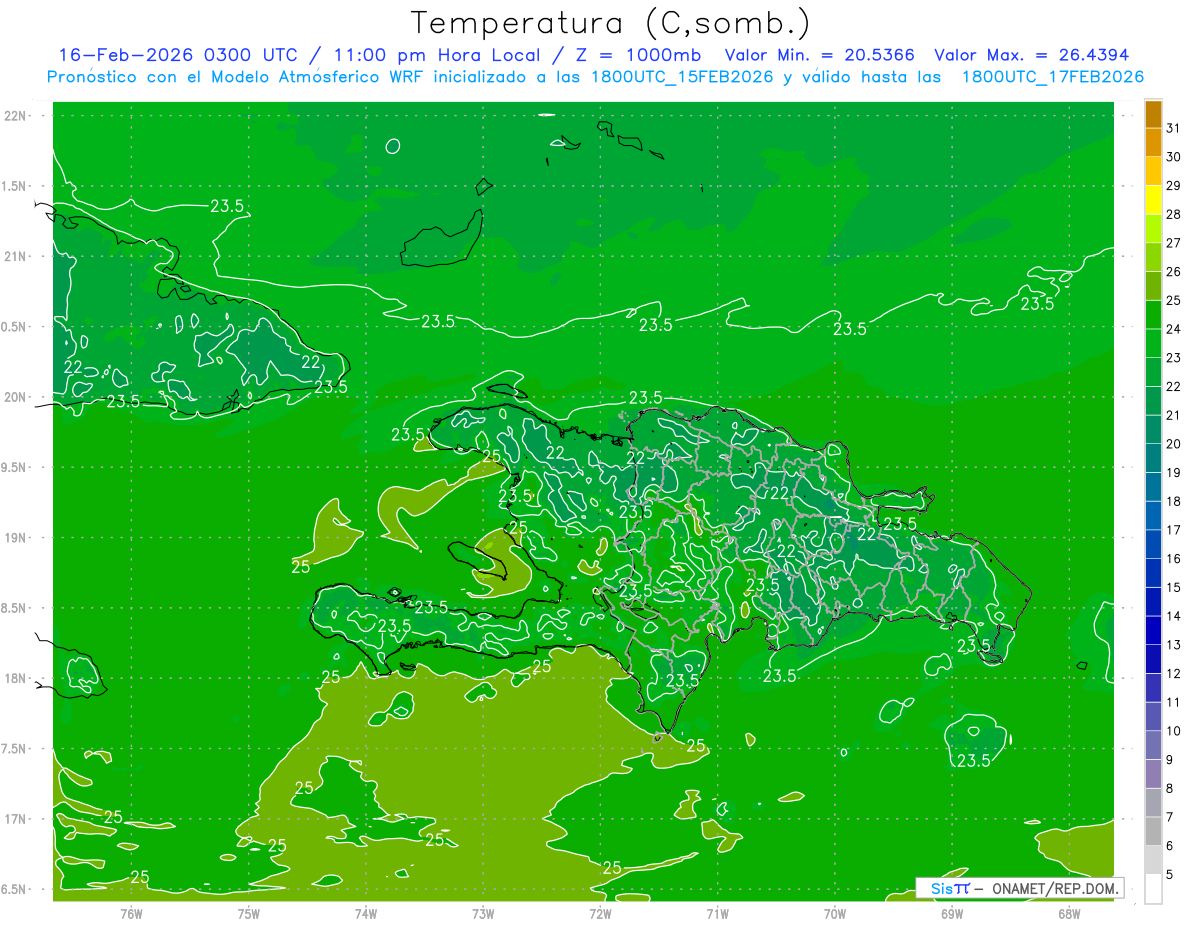This screenshot has width=1200, height=927.
Task: Click the legend value 14
Action: click(x=1173, y=616)
